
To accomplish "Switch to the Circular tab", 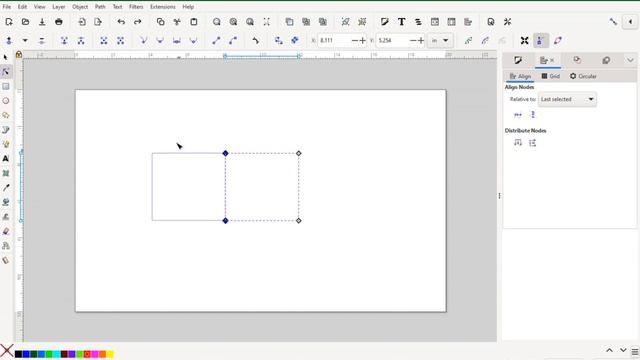I will [583, 76].
